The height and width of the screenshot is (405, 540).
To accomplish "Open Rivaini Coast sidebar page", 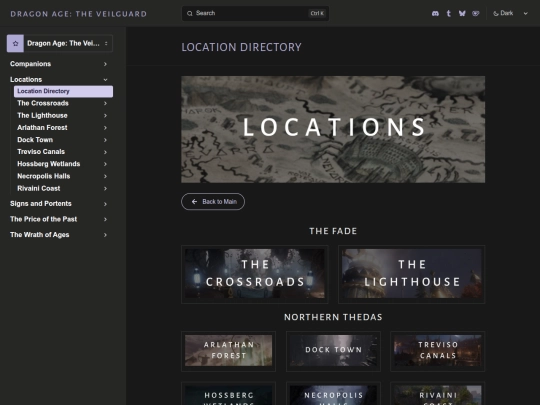I will pos(39,188).
